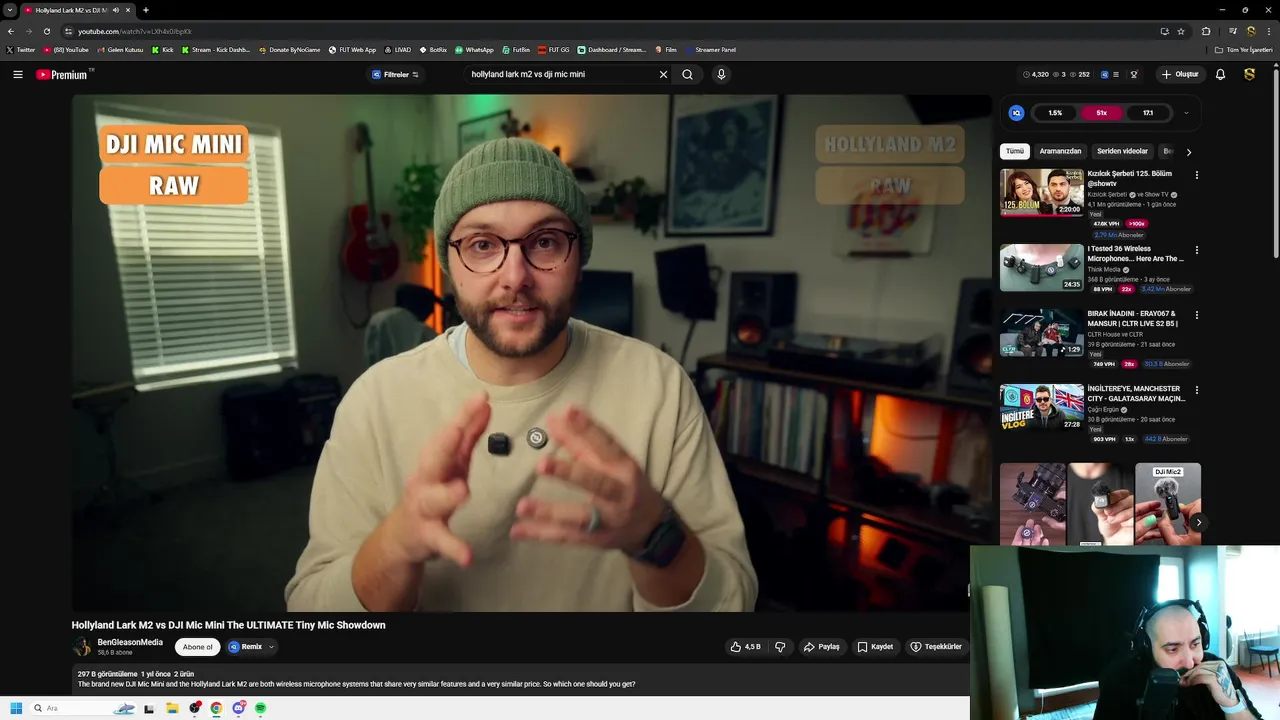Start voice search with the microphone
Viewport: 1280px width, 720px height.
[721, 74]
